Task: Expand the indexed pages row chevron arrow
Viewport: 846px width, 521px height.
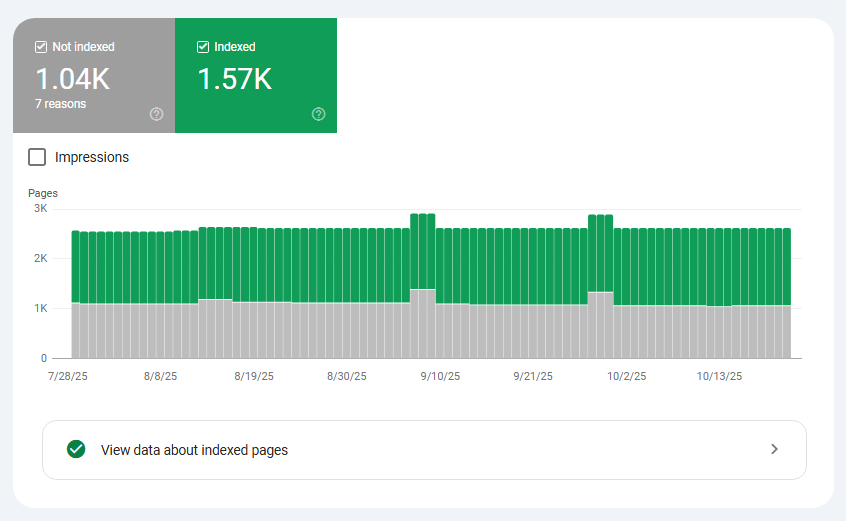Action: 773,449
